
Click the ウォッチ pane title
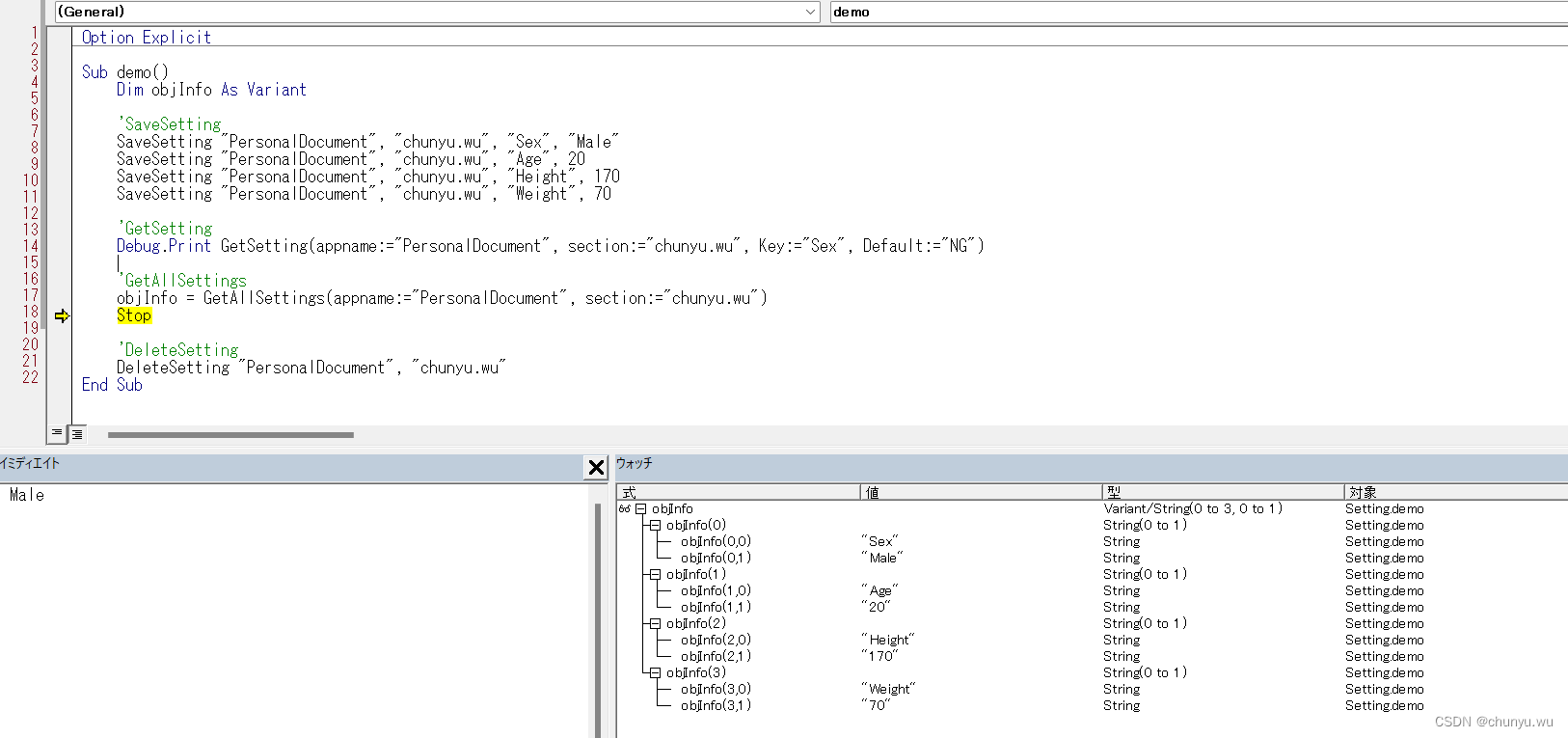coord(635,464)
